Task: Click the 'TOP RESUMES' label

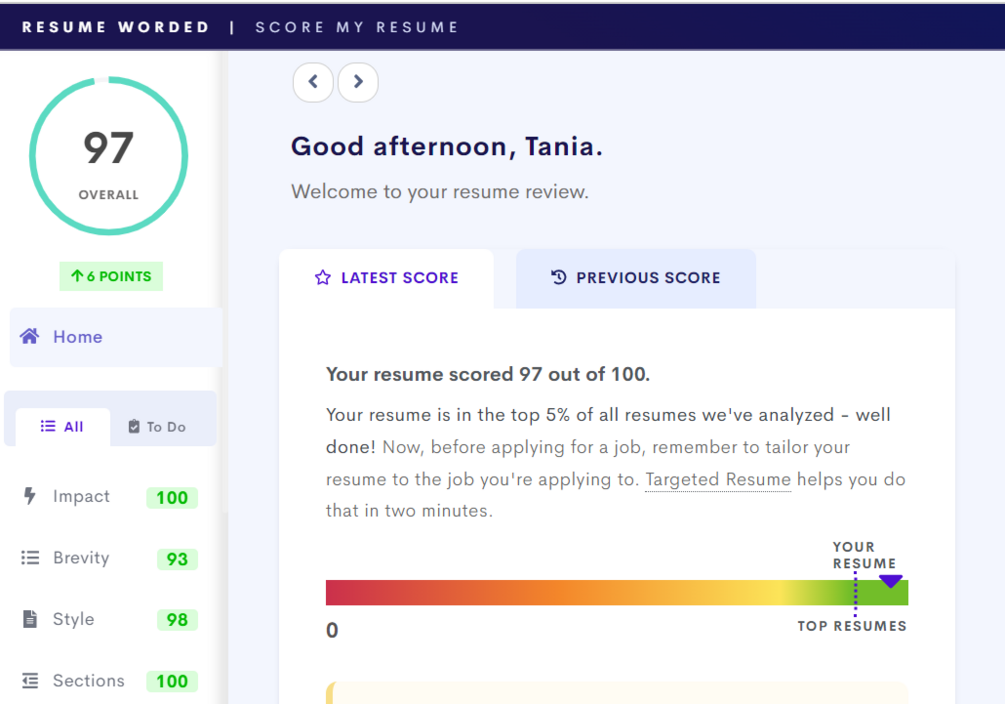Action: pyautogui.click(x=852, y=626)
